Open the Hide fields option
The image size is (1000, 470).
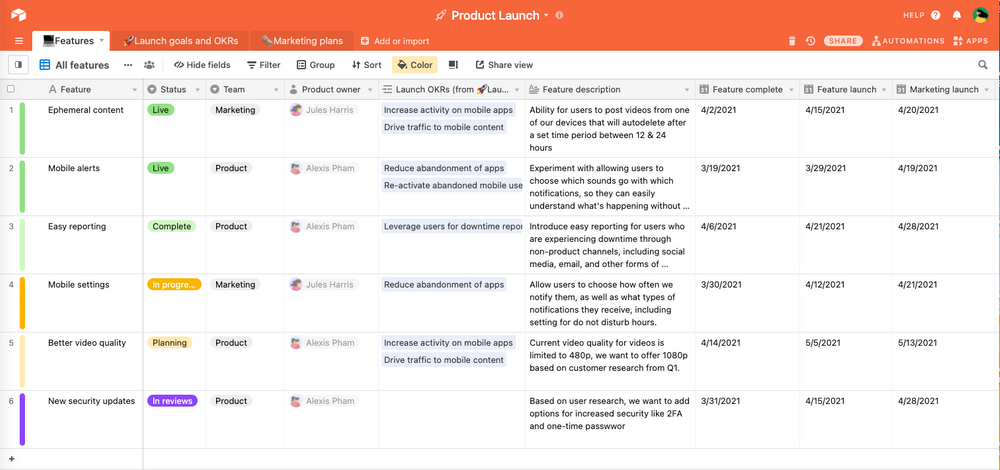[202, 64]
